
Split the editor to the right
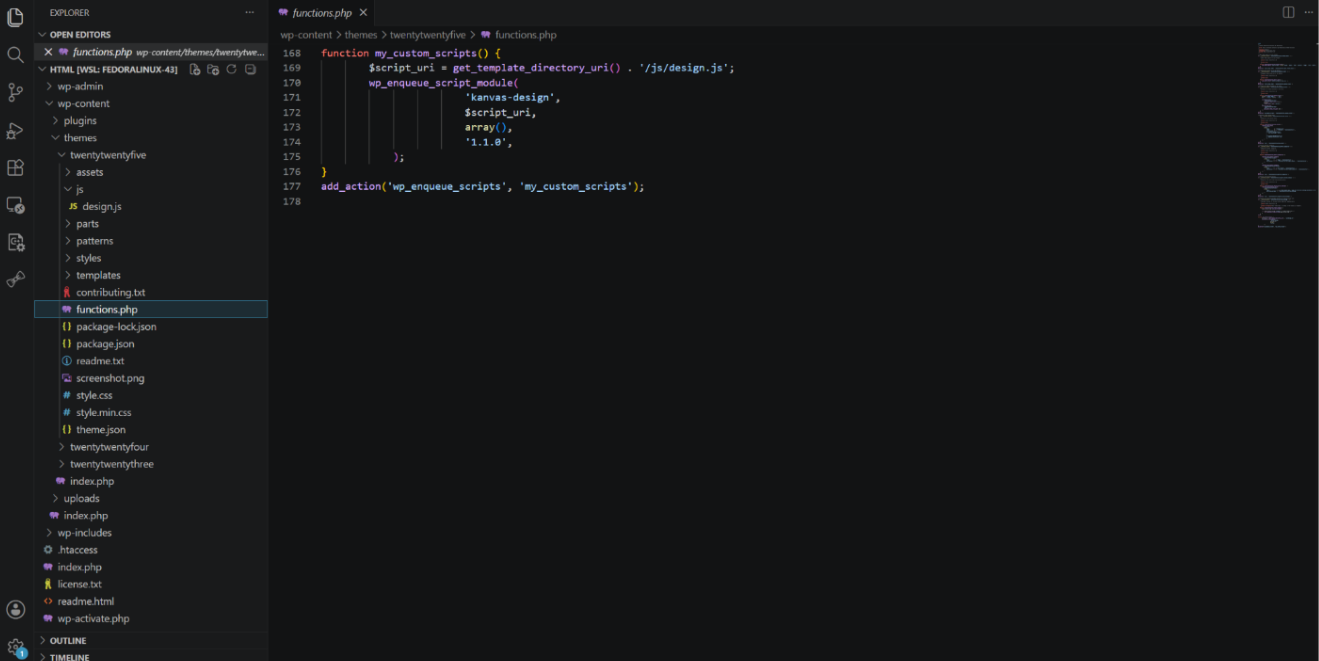[1288, 12]
